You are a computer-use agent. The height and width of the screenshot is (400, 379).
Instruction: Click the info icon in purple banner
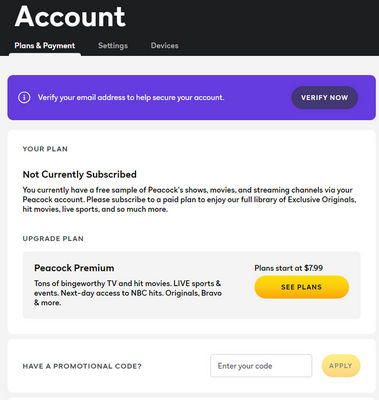click(x=24, y=98)
